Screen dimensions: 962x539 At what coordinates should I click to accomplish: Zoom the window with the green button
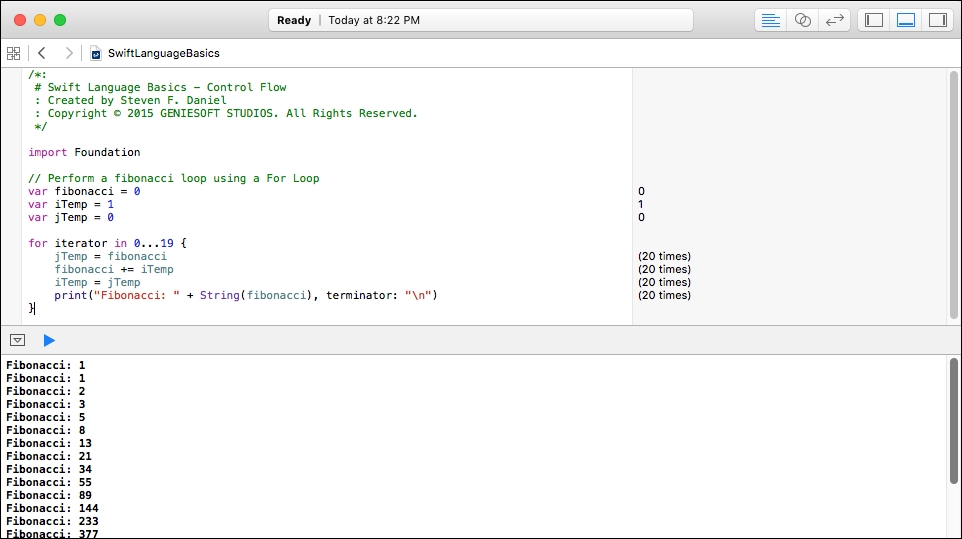pos(60,20)
